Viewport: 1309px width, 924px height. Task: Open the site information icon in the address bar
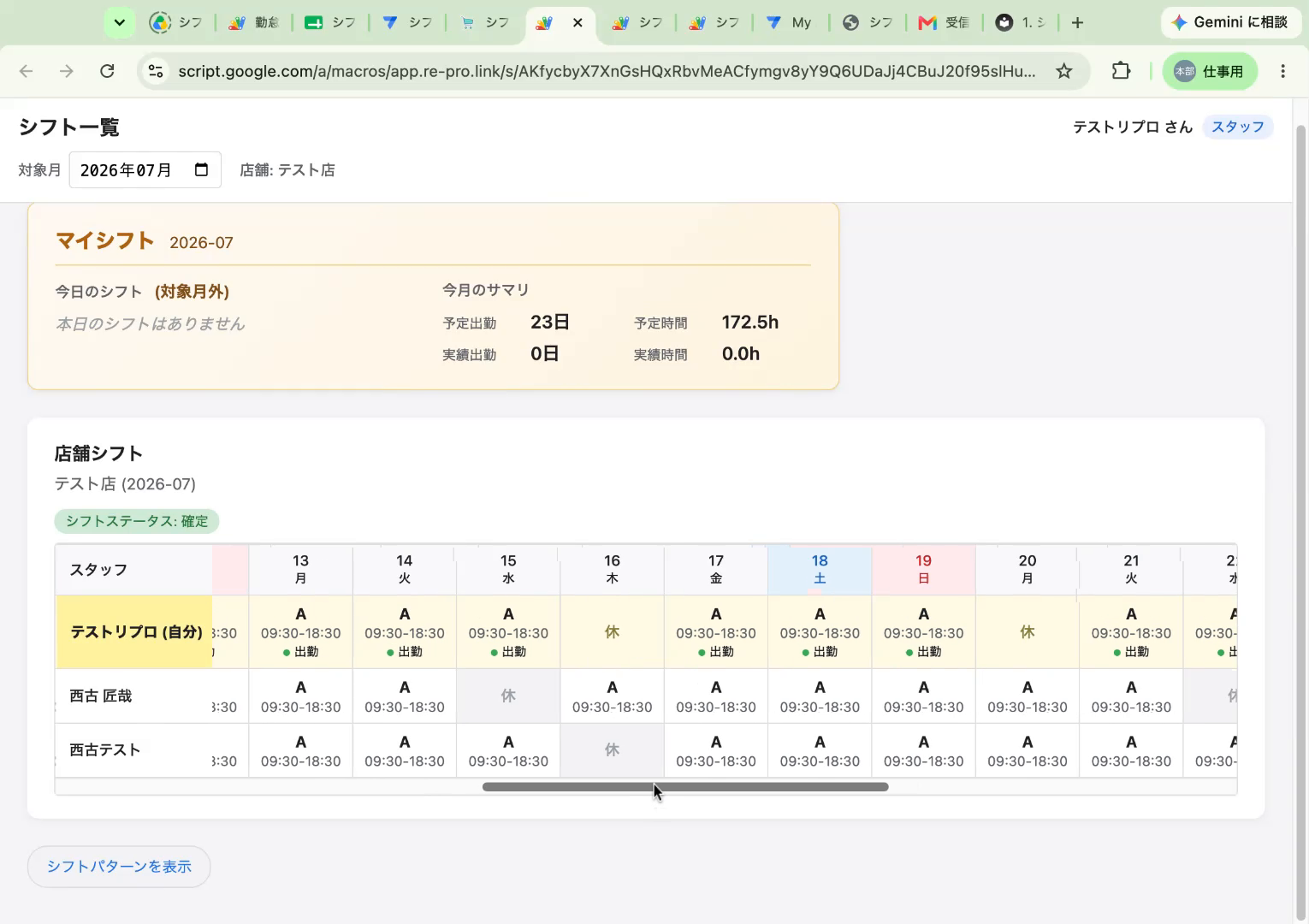pyautogui.click(x=156, y=71)
